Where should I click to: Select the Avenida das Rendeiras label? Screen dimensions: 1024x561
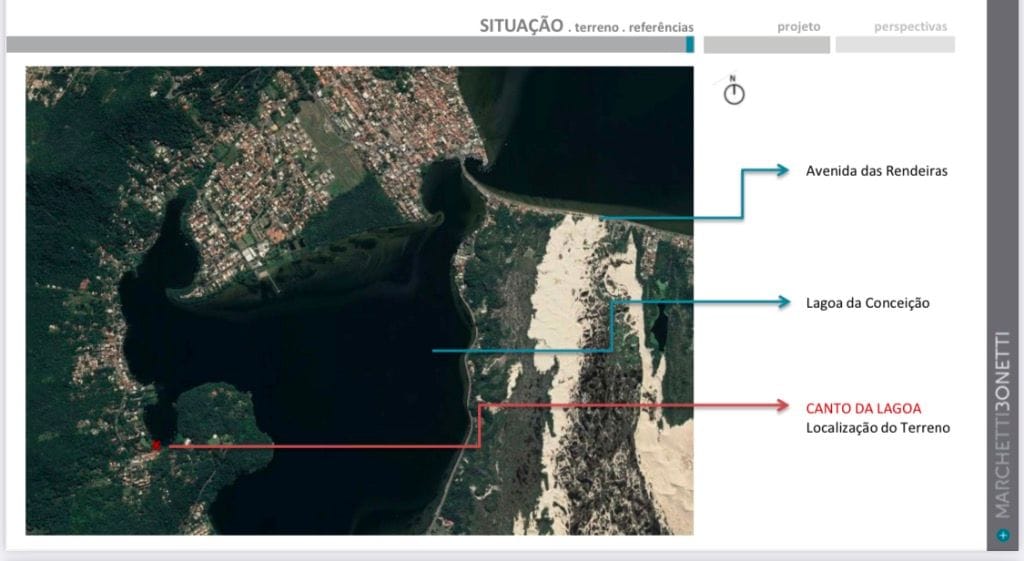[876, 171]
